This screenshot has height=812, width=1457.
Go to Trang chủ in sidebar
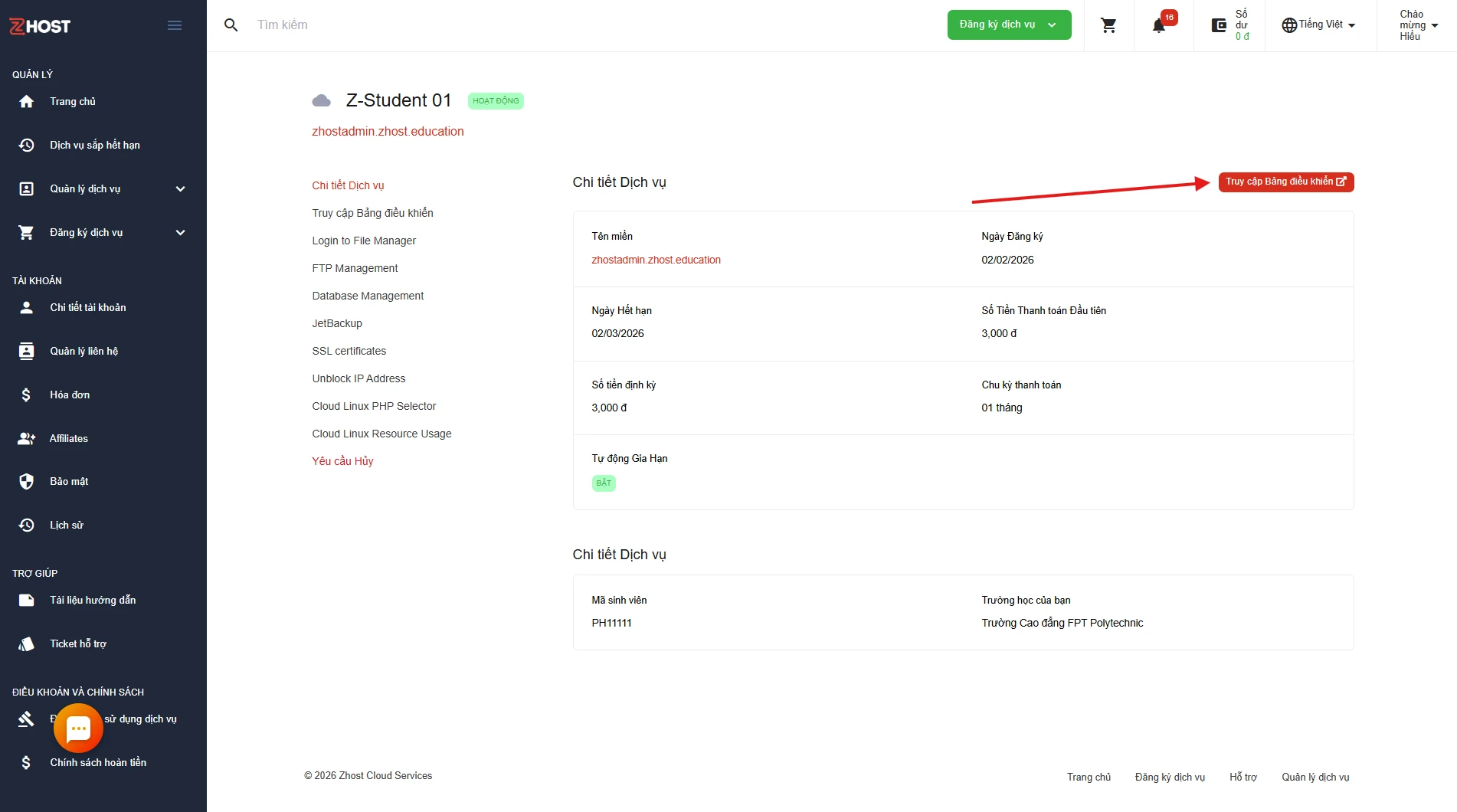point(73,102)
